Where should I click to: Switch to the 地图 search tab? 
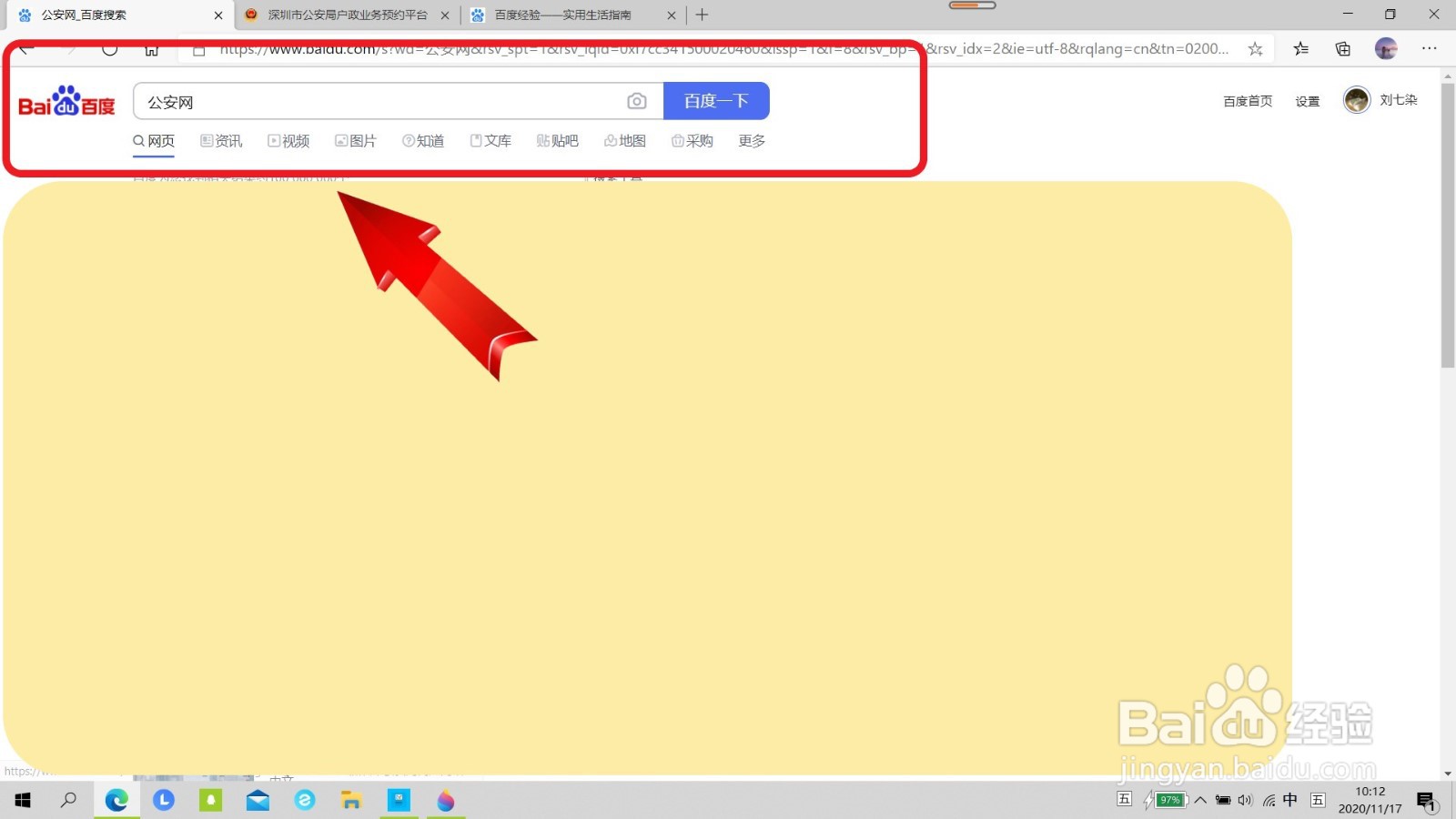coord(625,141)
